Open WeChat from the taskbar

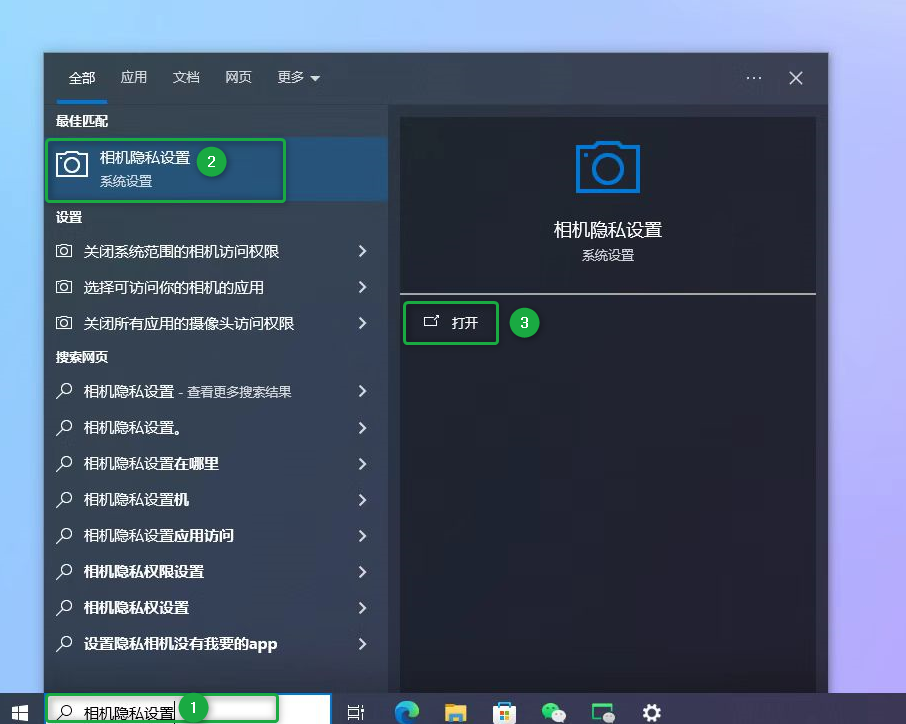(x=554, y=712)
